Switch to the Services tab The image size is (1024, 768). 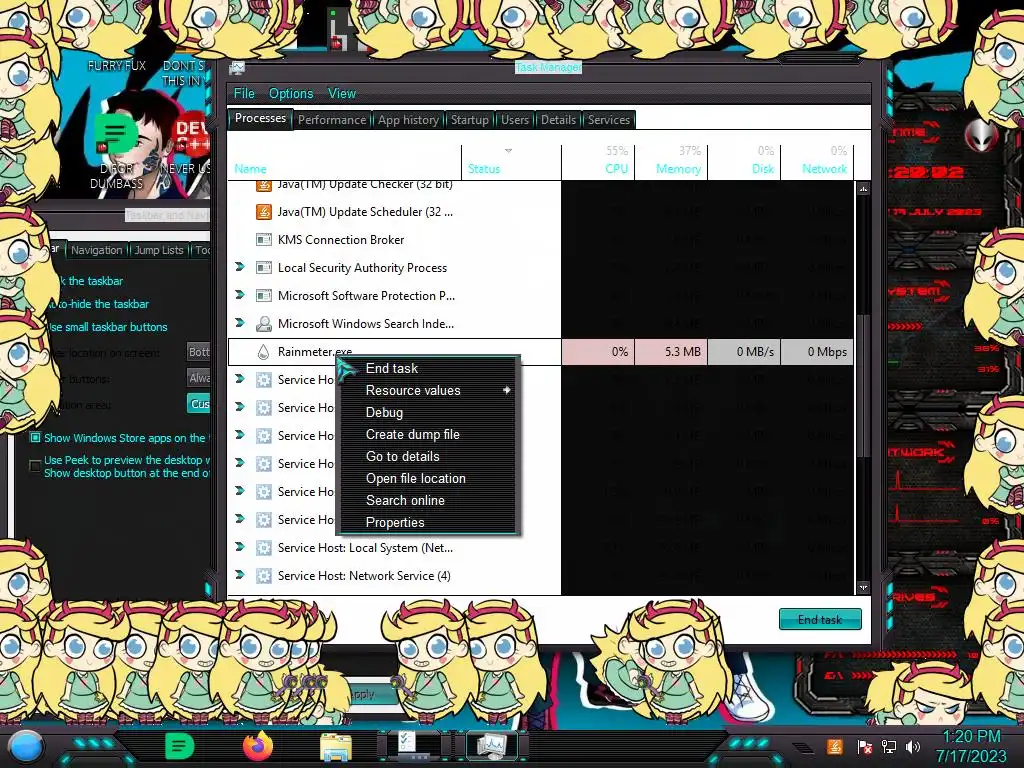tap(609, 120)
